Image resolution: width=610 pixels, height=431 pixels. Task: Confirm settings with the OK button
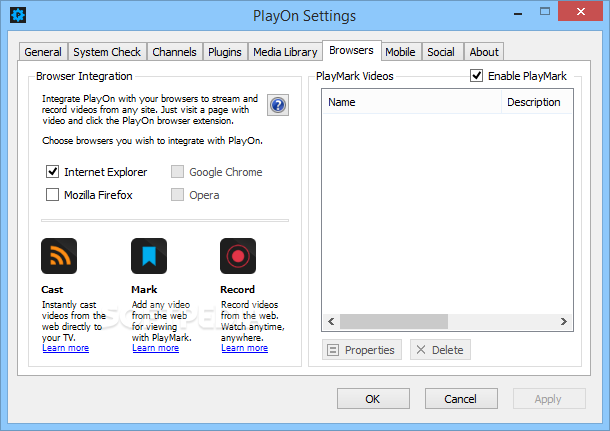coord(373,399)
